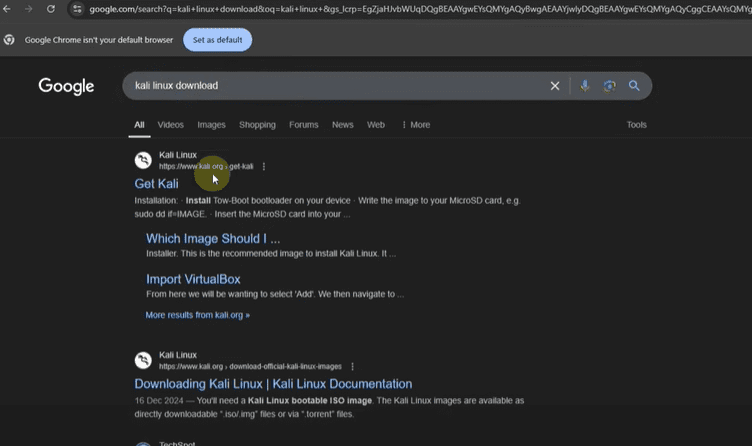Open Downloading Kali Linux Documentation link
This screenshot has width=752, height=446.
click(x=273, y=384)
